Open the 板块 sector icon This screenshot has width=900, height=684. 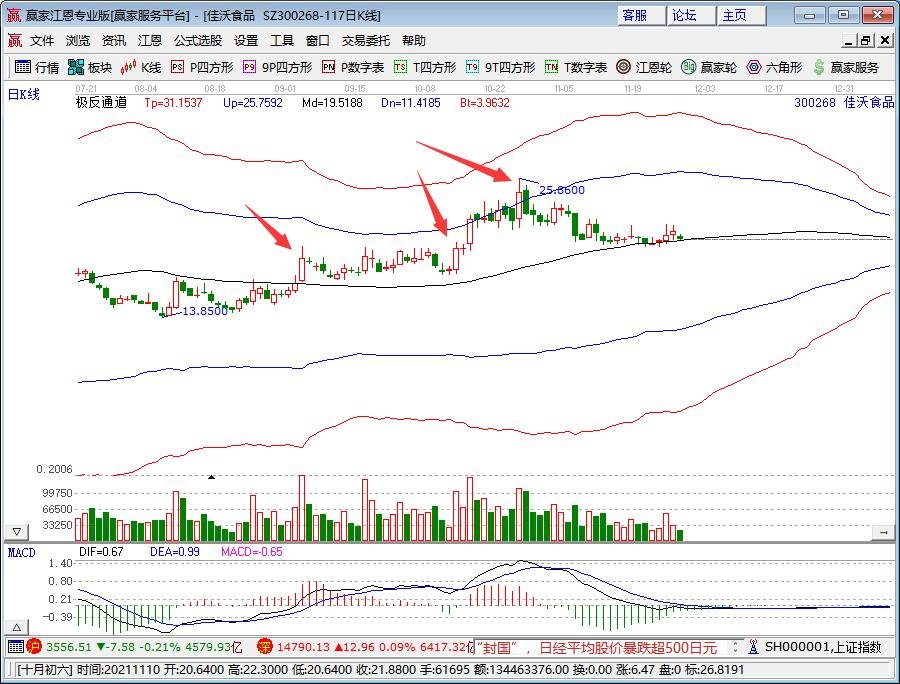75,67
